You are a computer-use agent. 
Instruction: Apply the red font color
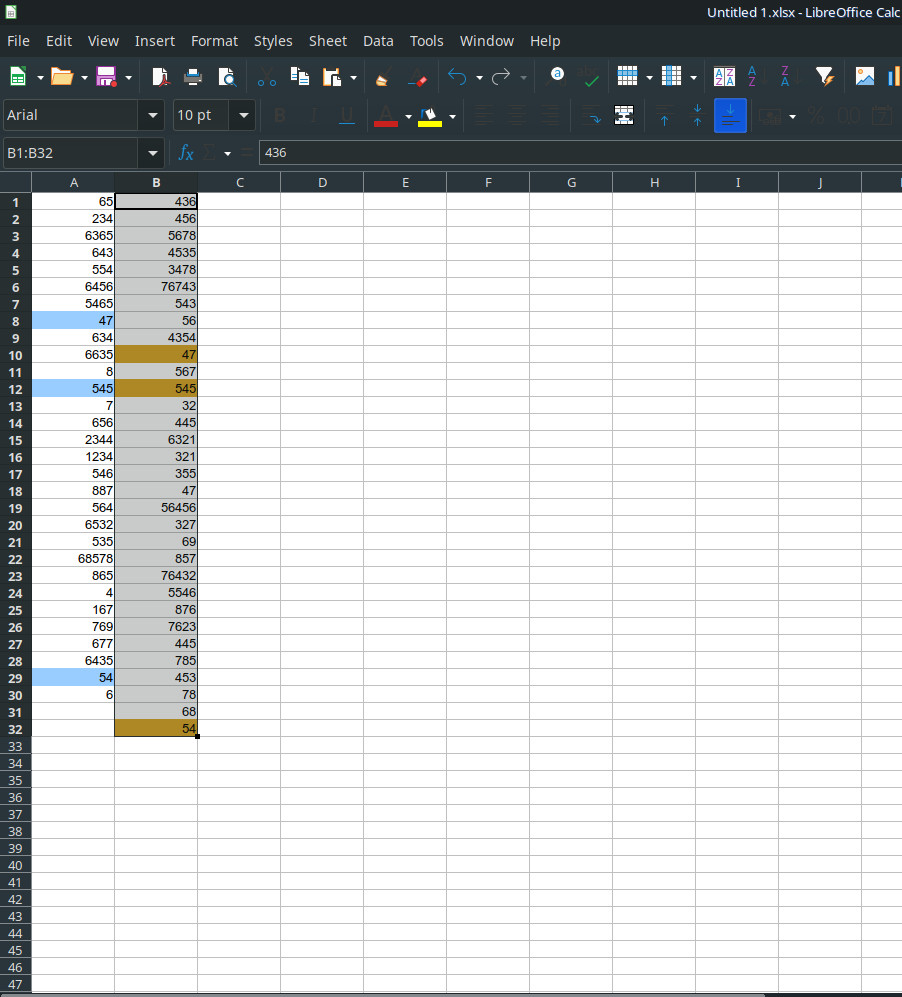coord(386,115)
